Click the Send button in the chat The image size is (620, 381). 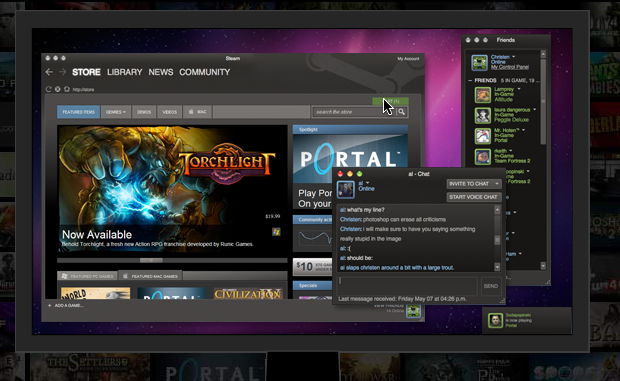[x=491, y=286]
